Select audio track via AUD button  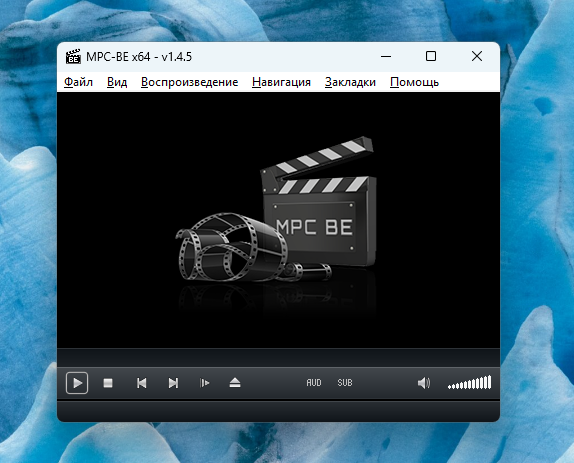314,383
